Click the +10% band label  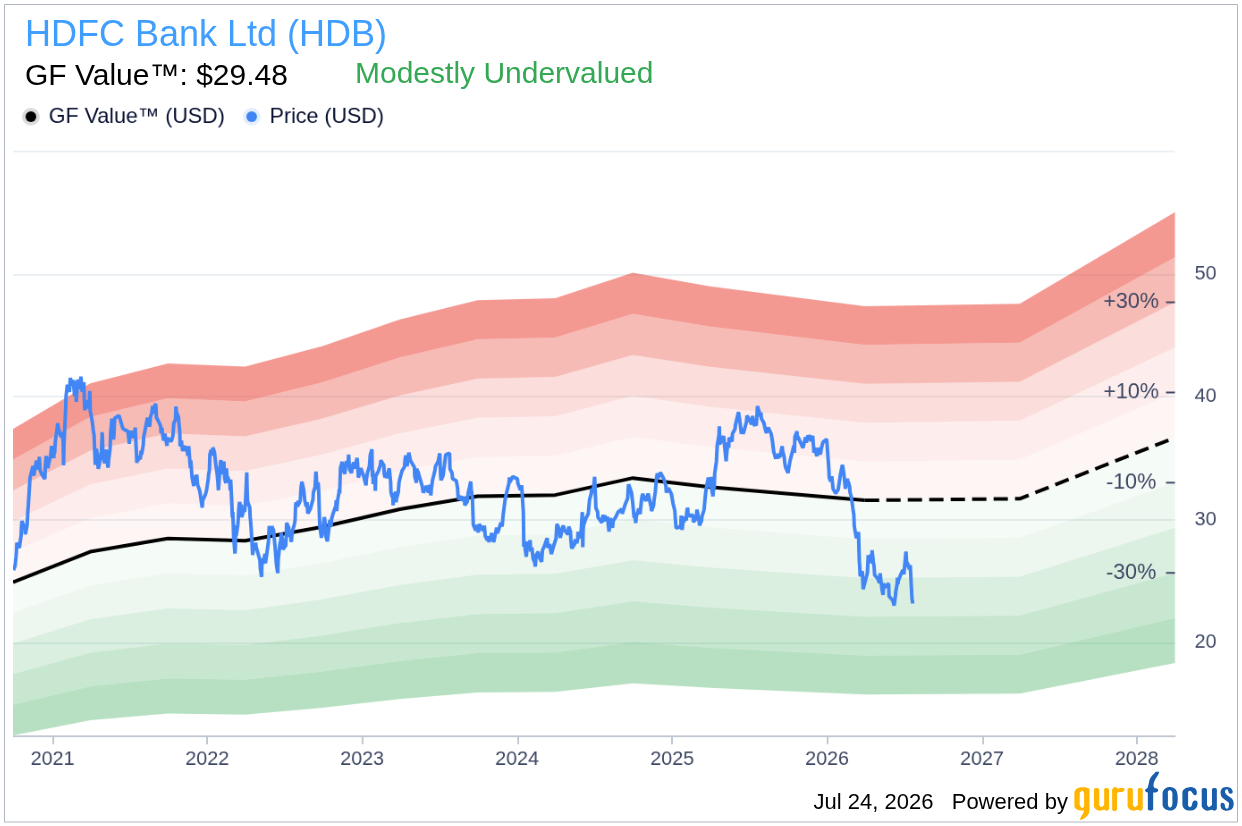click(1131, 391)
